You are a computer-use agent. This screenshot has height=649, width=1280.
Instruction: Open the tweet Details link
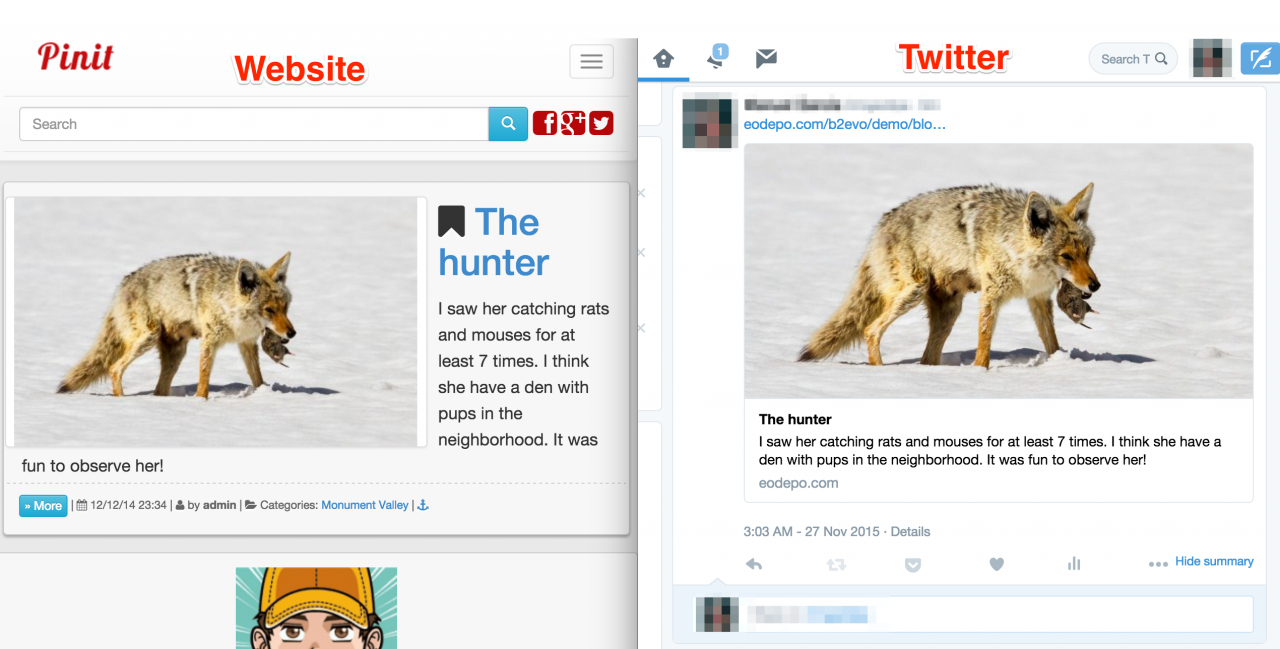coord(910,531)
